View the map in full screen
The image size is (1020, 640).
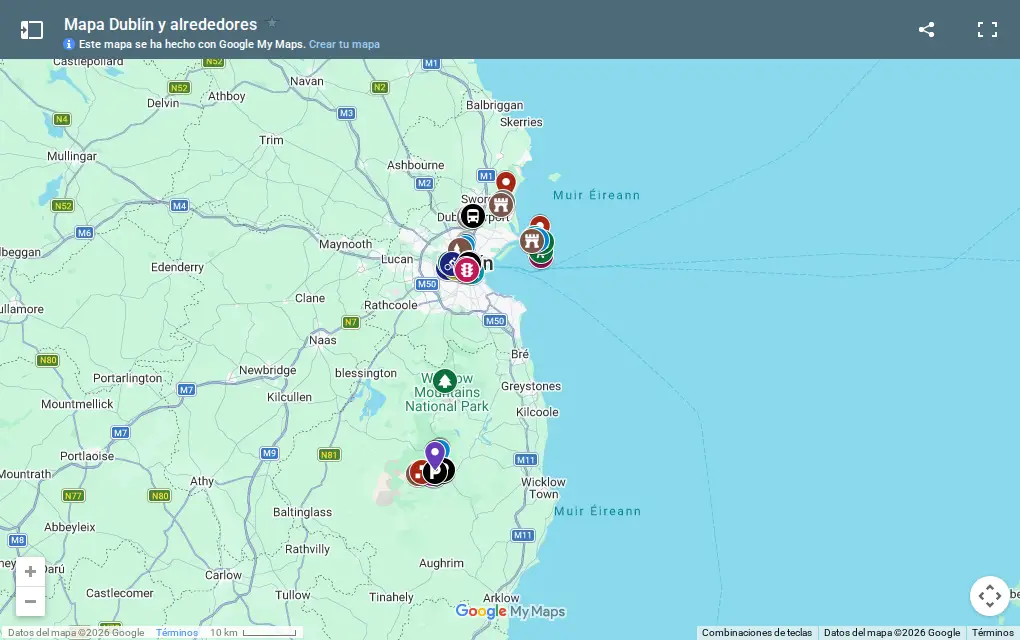987,29
